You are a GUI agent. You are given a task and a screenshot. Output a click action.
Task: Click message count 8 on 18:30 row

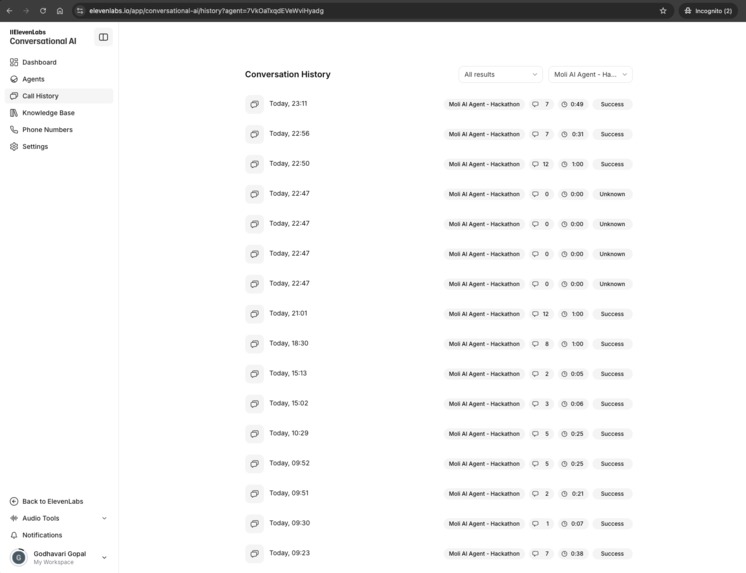[x=541, y=344]
